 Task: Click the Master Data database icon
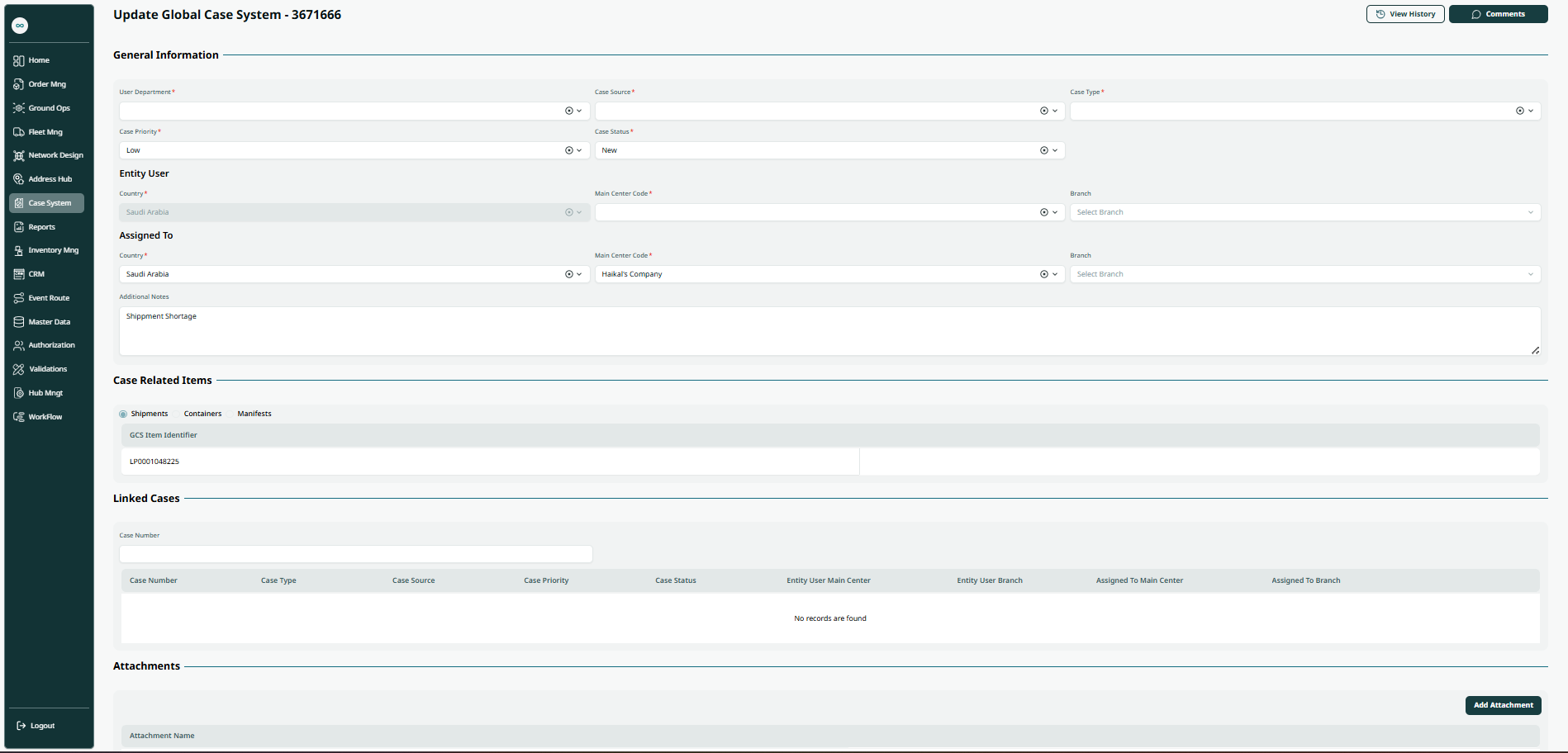pos(18,322)
